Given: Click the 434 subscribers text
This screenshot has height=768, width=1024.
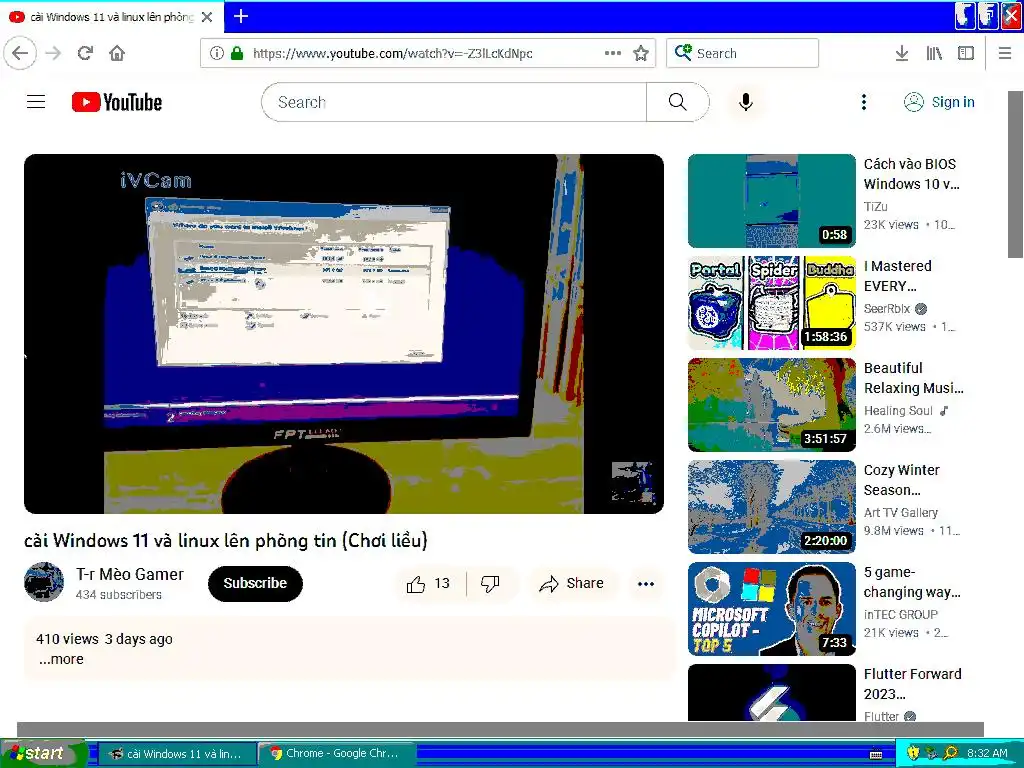Looking at the screenshot, I should tap(118, 594).
